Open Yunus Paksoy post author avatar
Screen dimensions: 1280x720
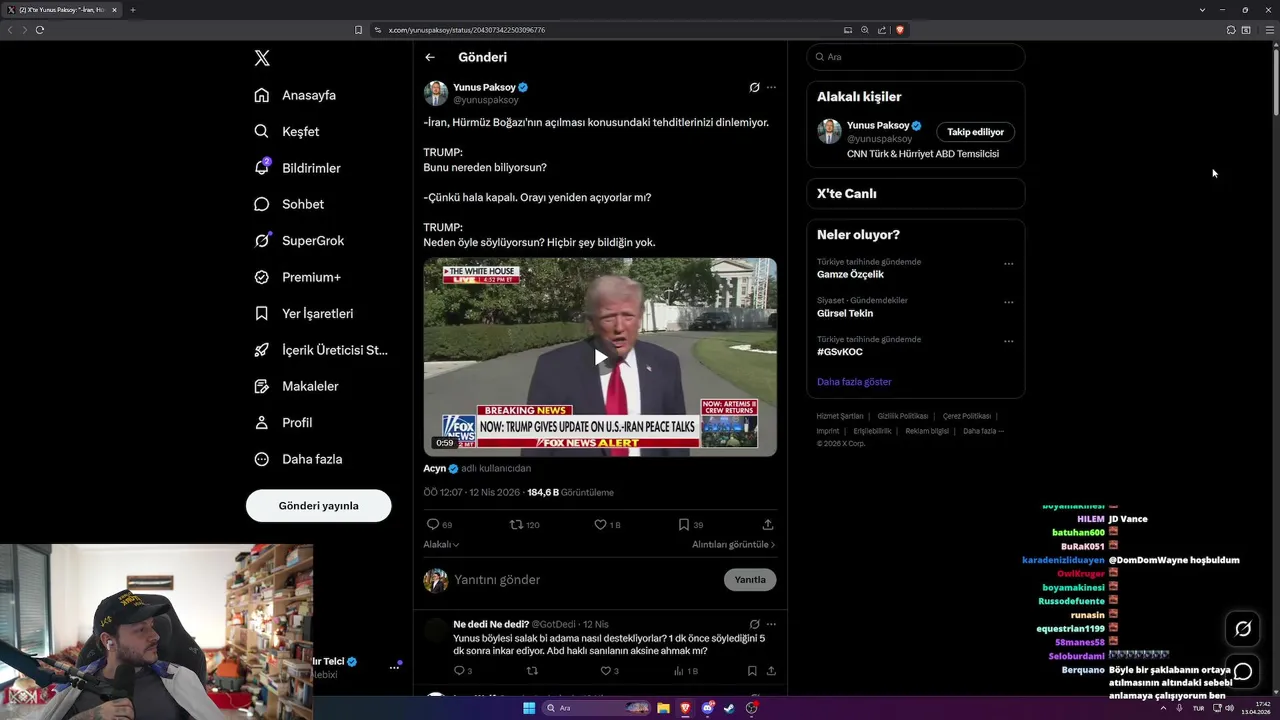(x=436, y=93)
